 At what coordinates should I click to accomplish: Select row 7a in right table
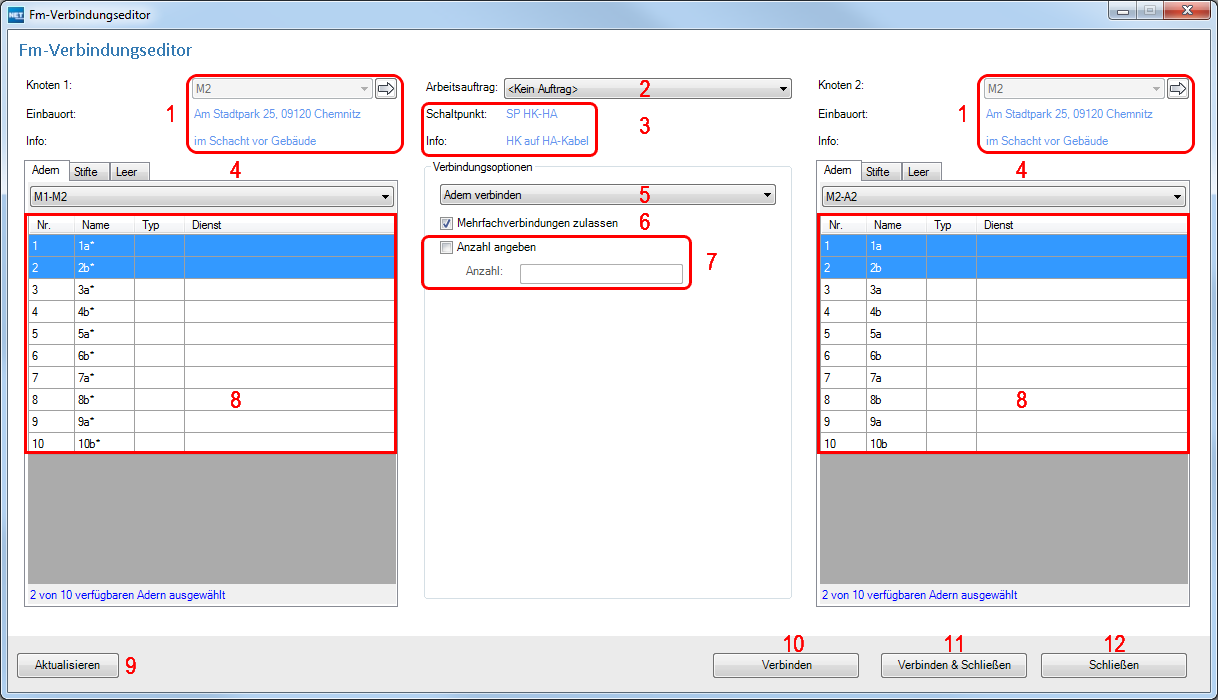pyautogui.click(x=1004, y=377)
